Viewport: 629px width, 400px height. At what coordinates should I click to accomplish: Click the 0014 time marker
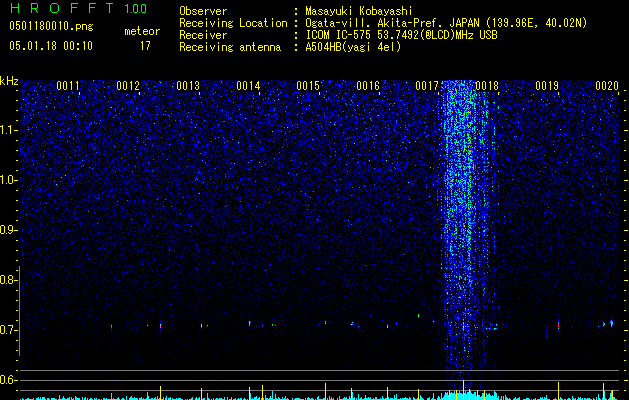click(x=248, y=86)
